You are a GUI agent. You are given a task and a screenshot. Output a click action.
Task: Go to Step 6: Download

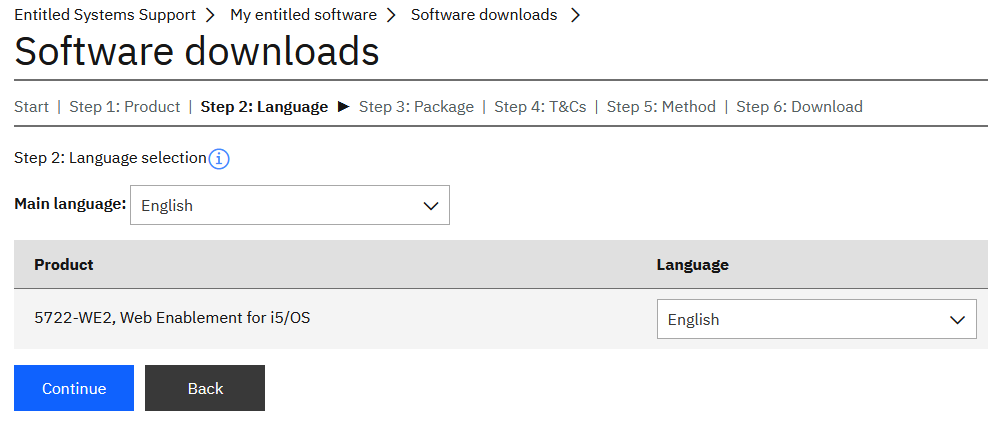799,106
